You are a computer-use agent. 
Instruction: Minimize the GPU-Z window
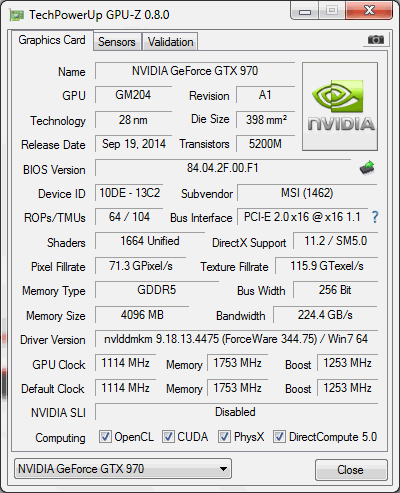[305, 11]
